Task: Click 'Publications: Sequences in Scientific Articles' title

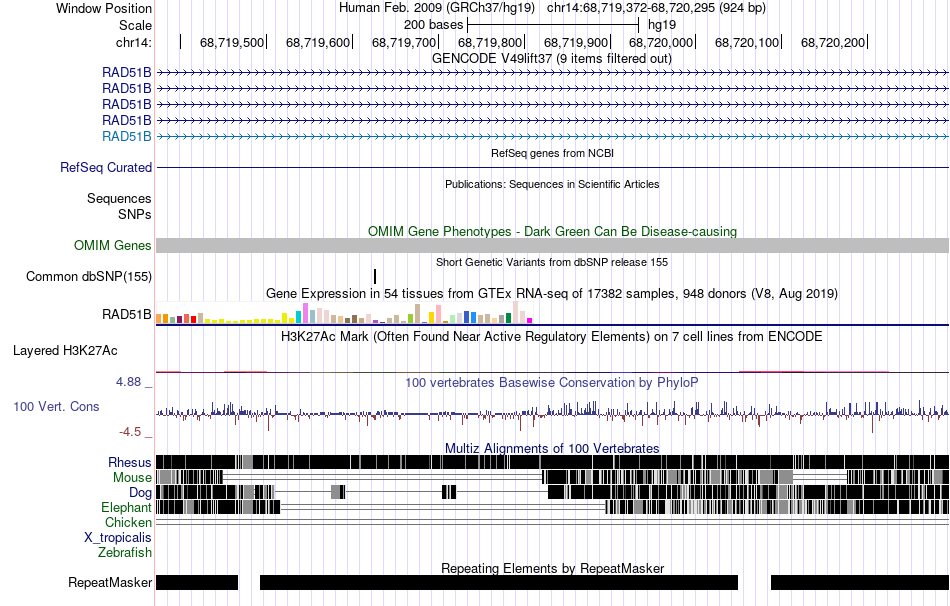Action: click(x=552, y=184)
